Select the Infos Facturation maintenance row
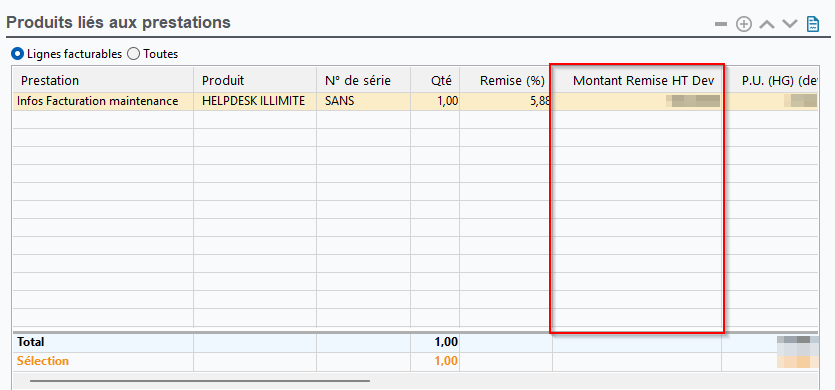Viewport: 835px width, 390px height. tap(415, 101)
